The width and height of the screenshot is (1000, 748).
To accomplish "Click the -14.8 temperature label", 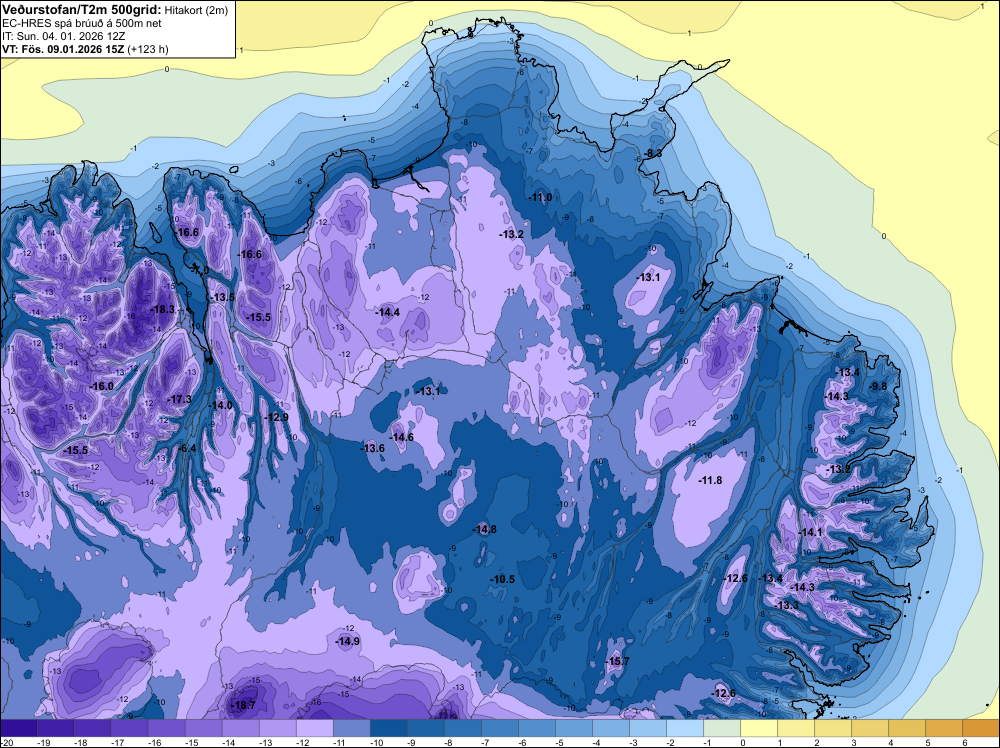I will click(485, 529).
